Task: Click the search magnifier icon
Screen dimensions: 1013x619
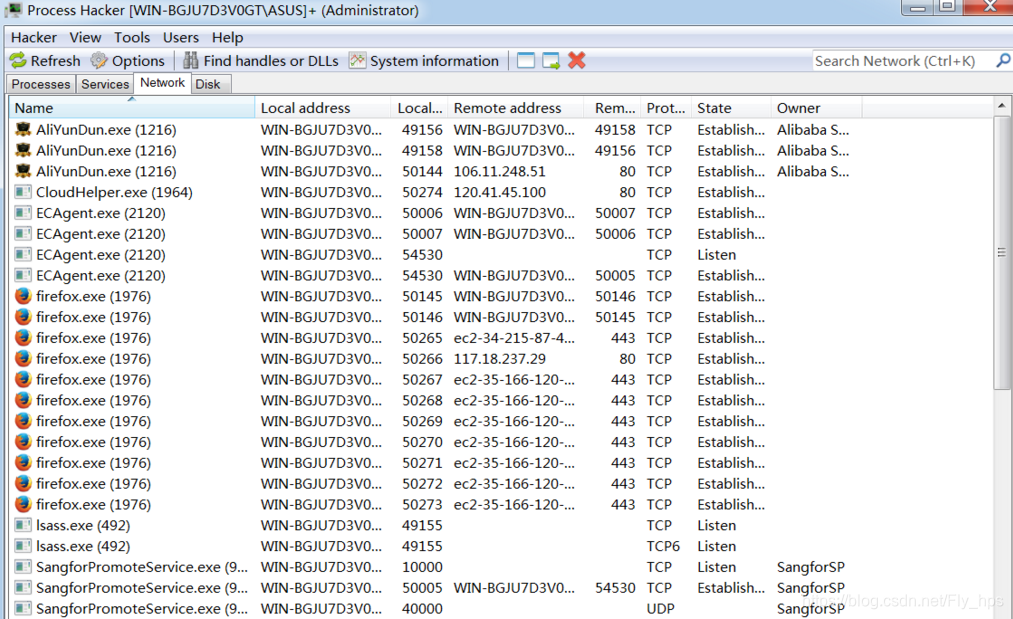Action: click(x=1003, y=61)
